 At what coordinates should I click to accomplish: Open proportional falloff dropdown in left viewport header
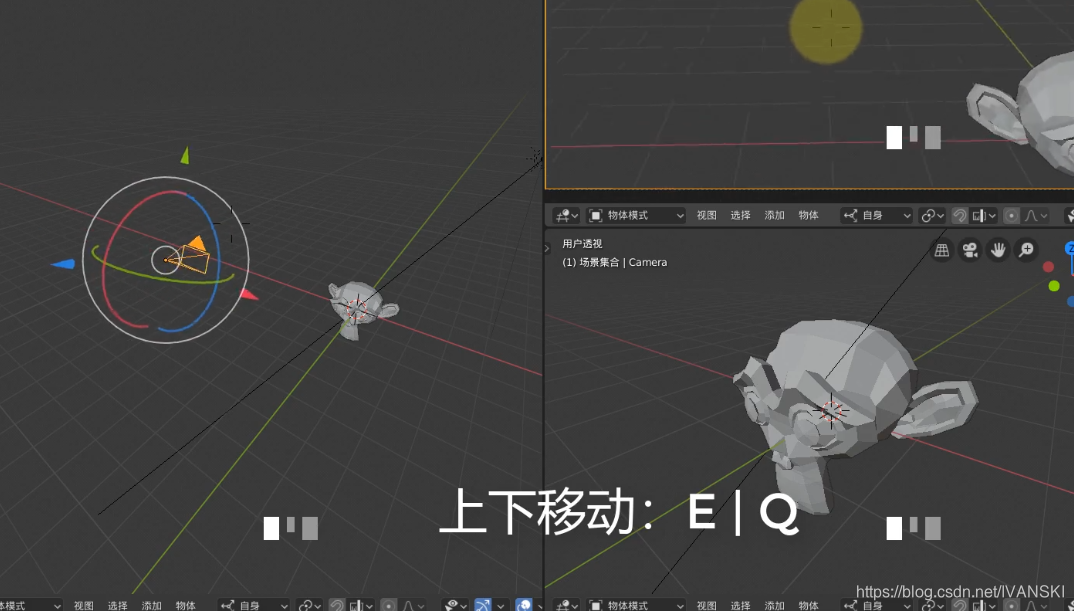(412, 606)
